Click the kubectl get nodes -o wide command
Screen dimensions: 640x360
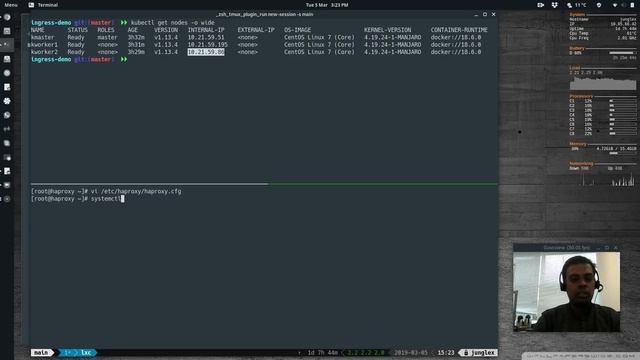pos(172,22)
